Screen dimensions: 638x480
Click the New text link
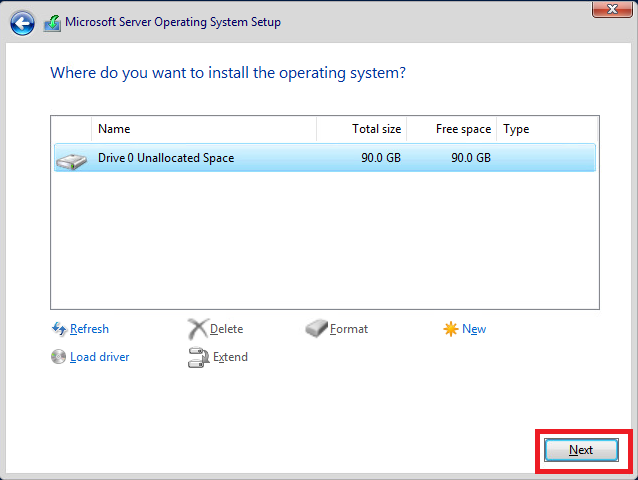(474, 329)
